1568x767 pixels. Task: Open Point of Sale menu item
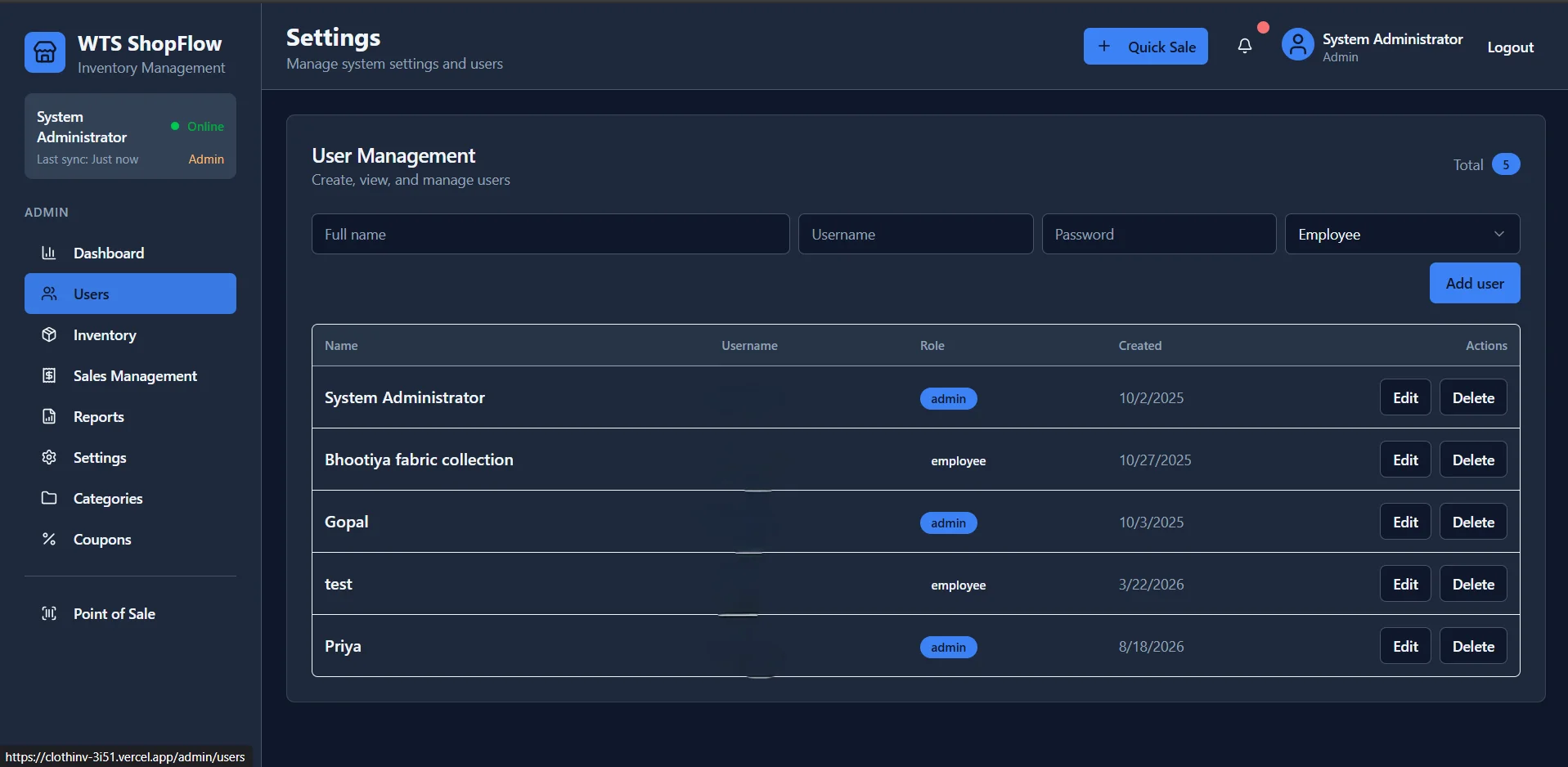(130, 613)
